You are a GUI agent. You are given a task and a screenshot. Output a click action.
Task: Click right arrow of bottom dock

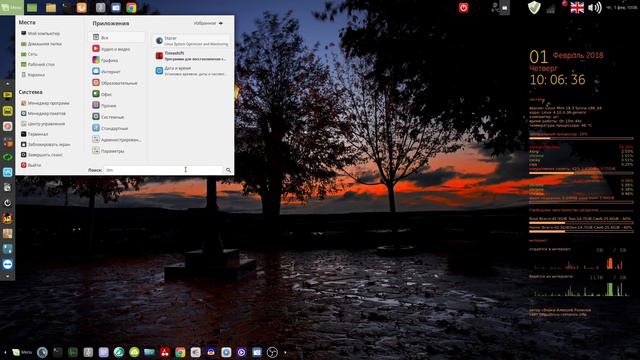click(x=285, y=352)
